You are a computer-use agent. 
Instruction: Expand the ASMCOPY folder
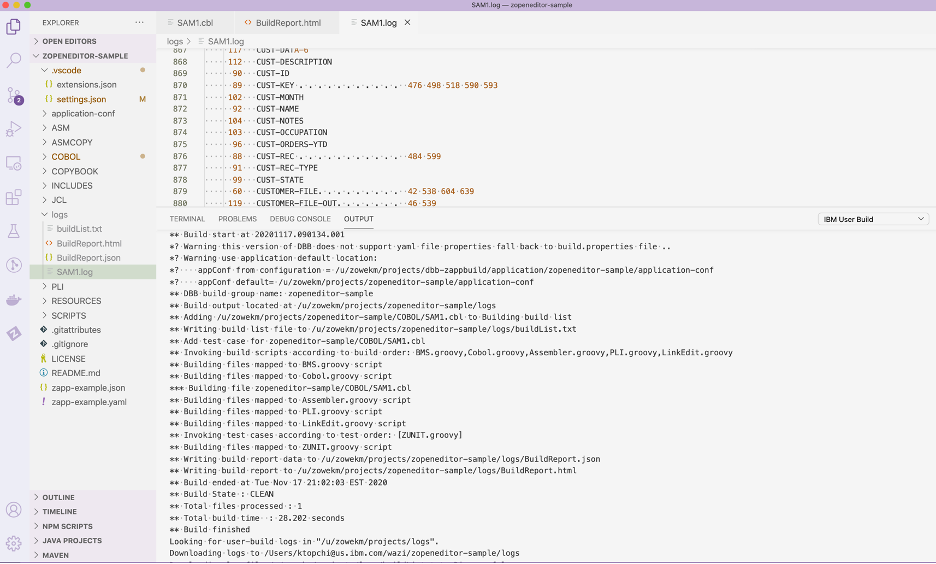click(x=93, y=142)
